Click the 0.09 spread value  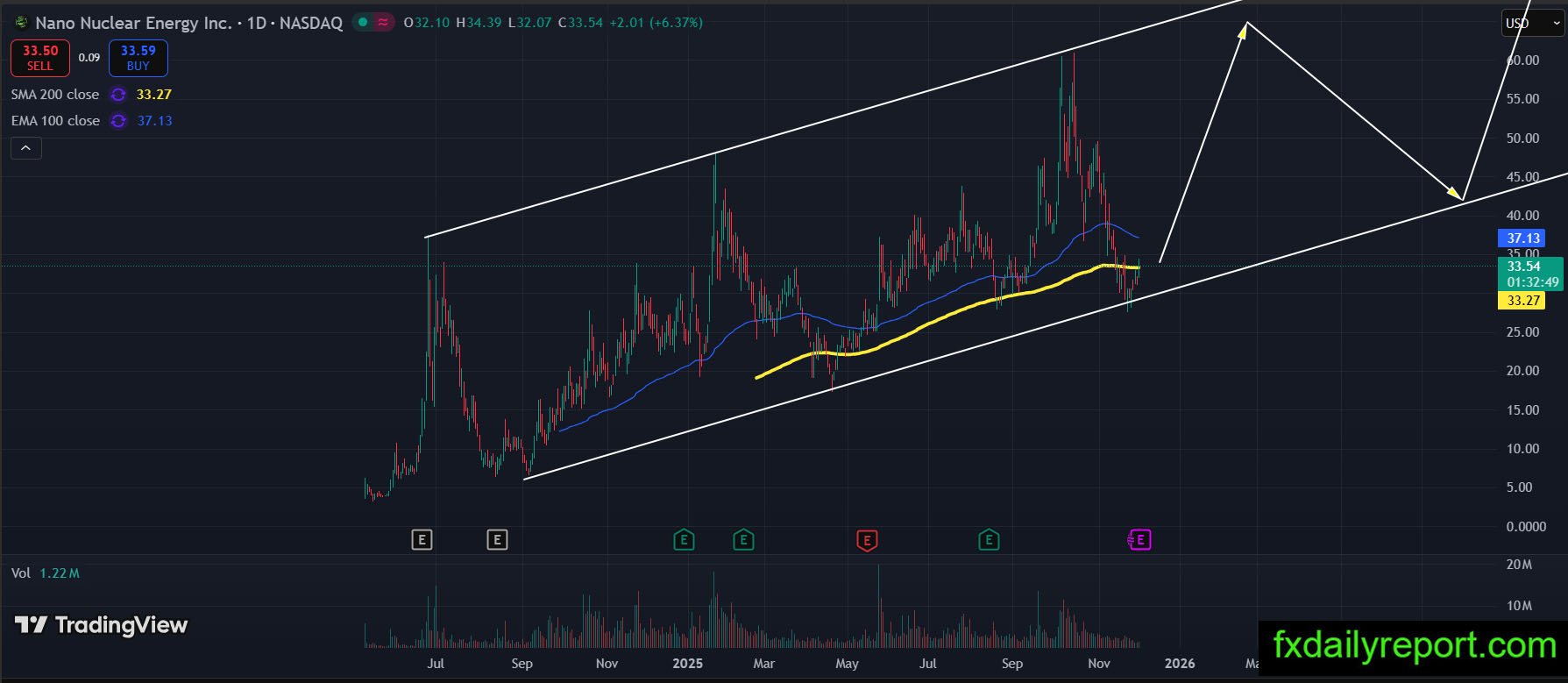(89, 58)
